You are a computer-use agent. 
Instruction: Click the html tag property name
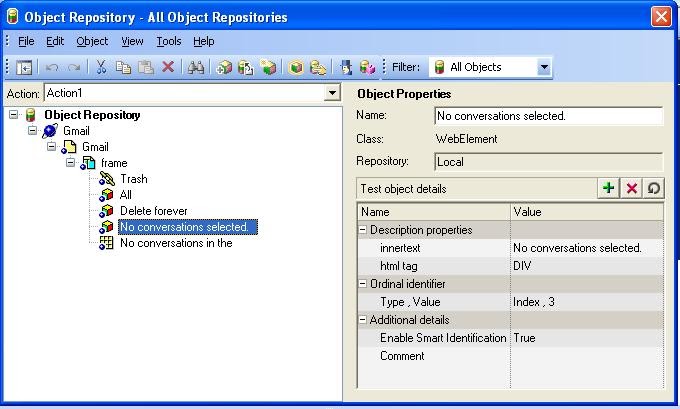(x=399, y=266)
